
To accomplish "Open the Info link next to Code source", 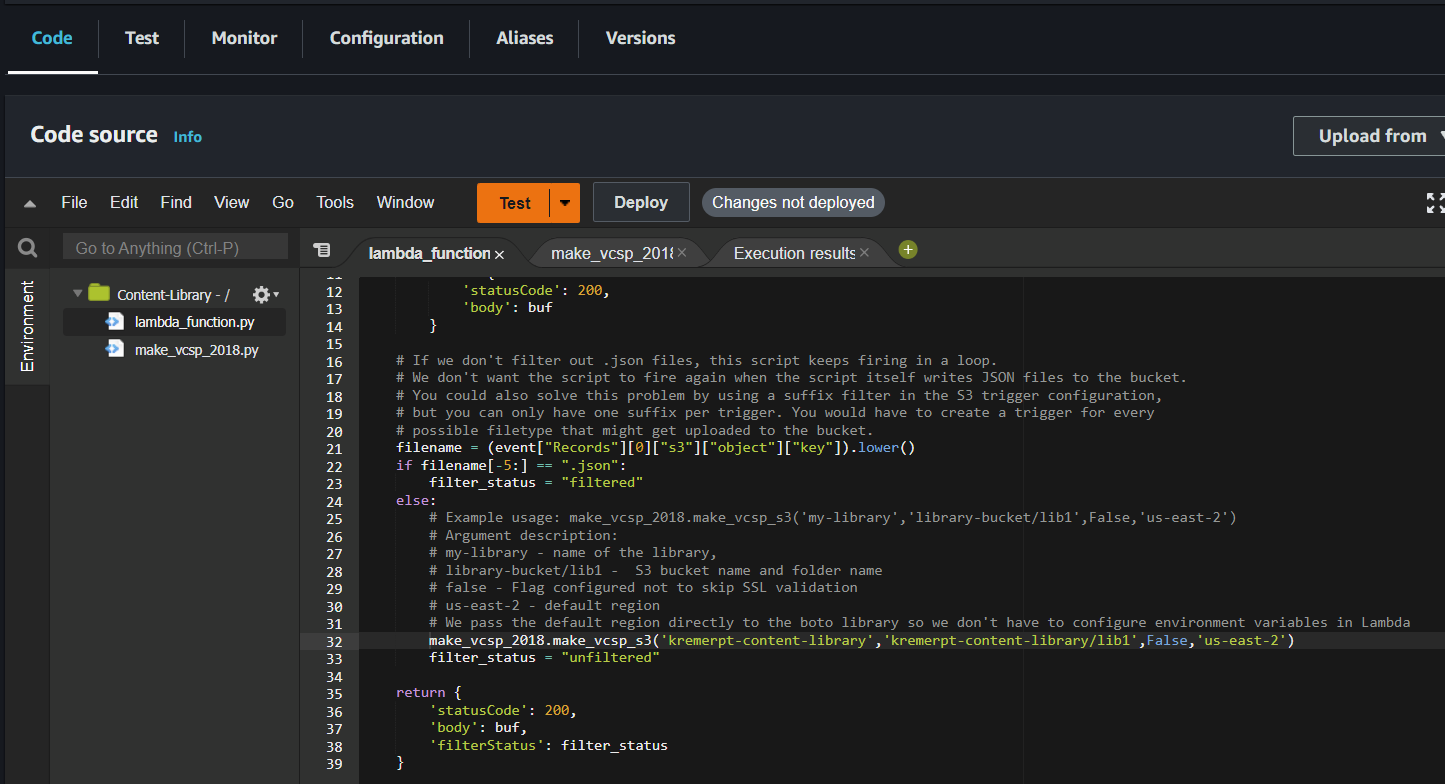I will (x=187, y=136).
